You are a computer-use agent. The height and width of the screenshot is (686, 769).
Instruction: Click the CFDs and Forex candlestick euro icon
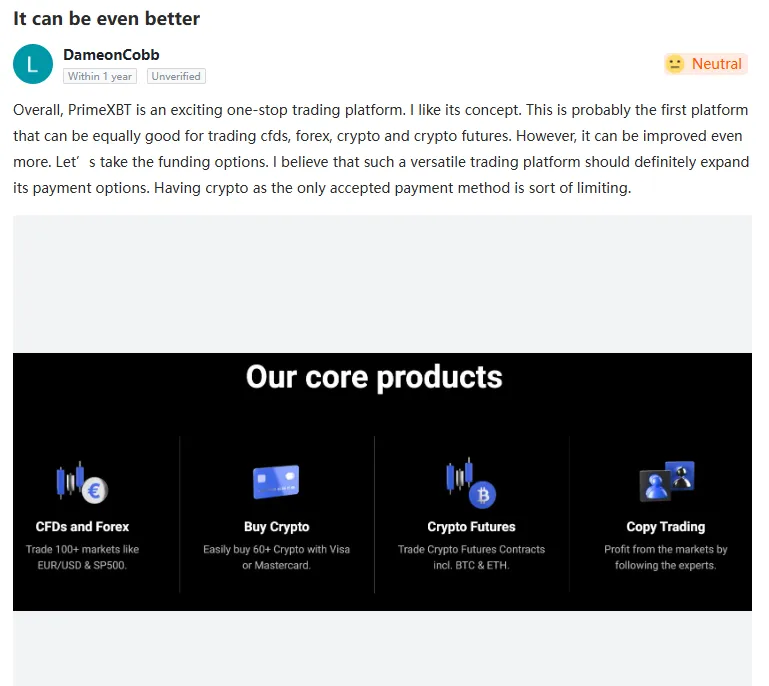(82, 483)
